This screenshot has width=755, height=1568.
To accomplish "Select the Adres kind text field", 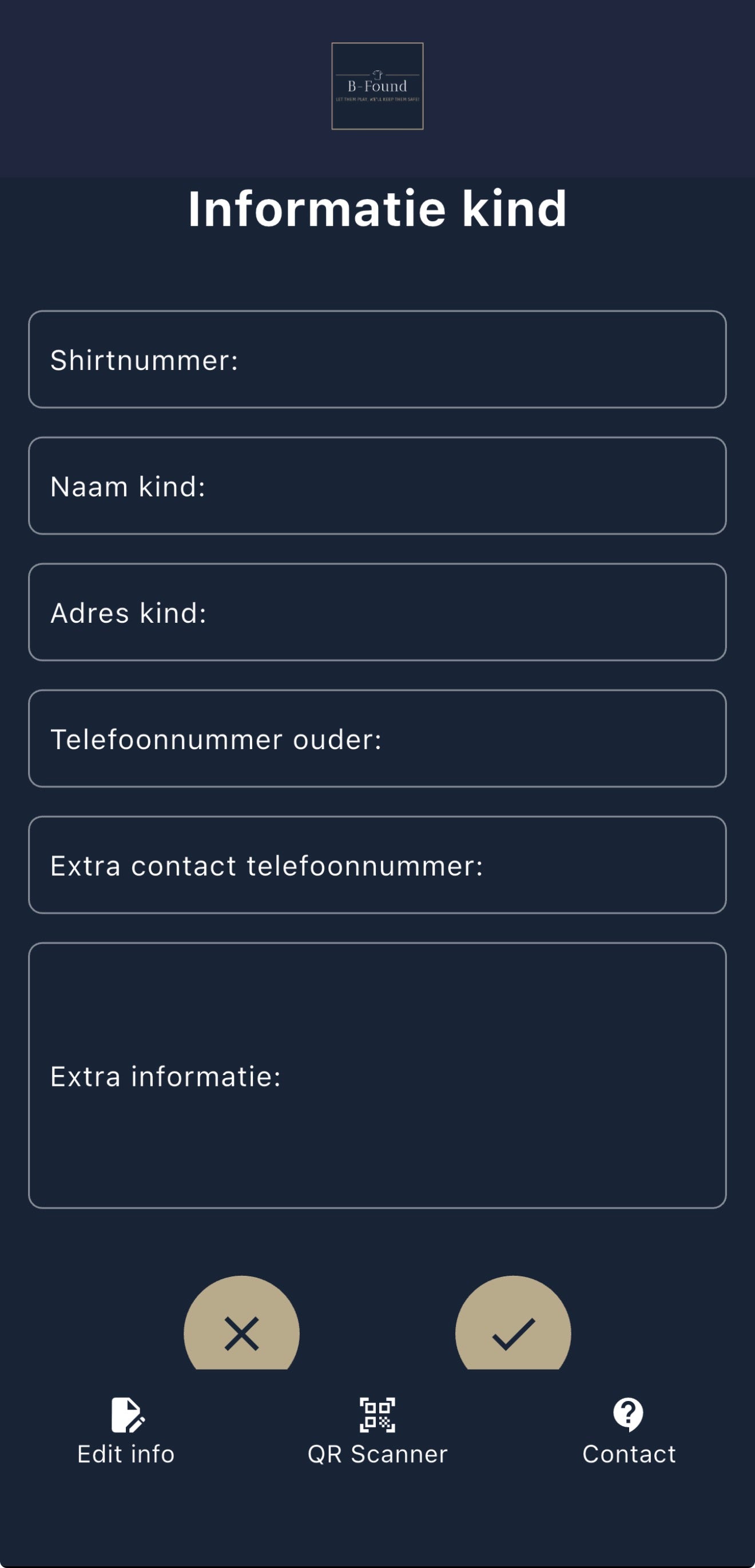I will 378,612.
